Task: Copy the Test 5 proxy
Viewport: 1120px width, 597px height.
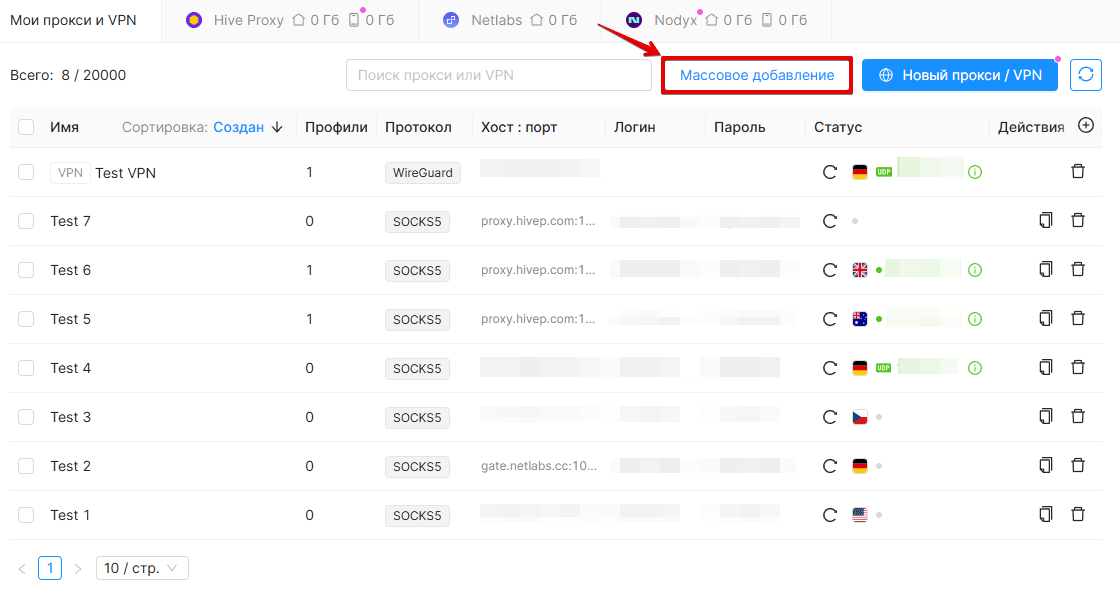Action: point(1046,318)
